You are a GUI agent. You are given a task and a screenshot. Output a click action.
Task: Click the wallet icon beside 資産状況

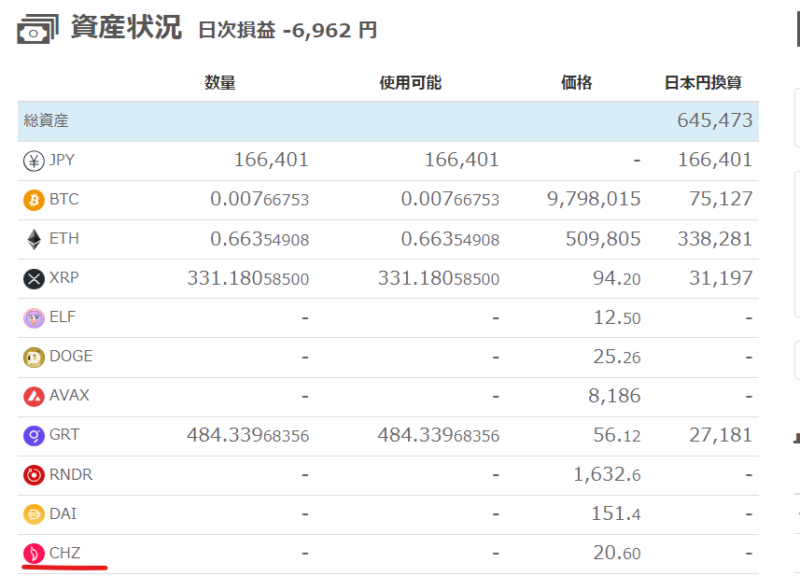[38, 29]
